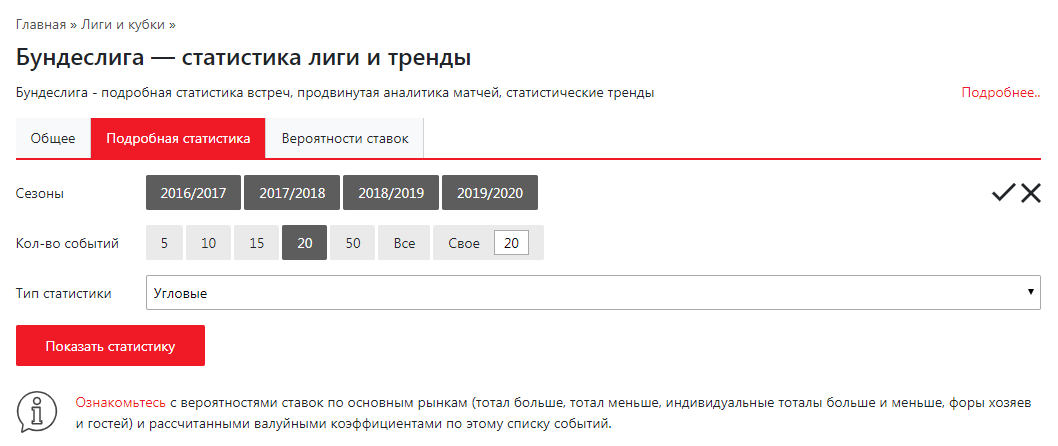Toggle the 2017/2018 season button
Viewport: 1058px width, 446px height.
[x=292, y=193]
